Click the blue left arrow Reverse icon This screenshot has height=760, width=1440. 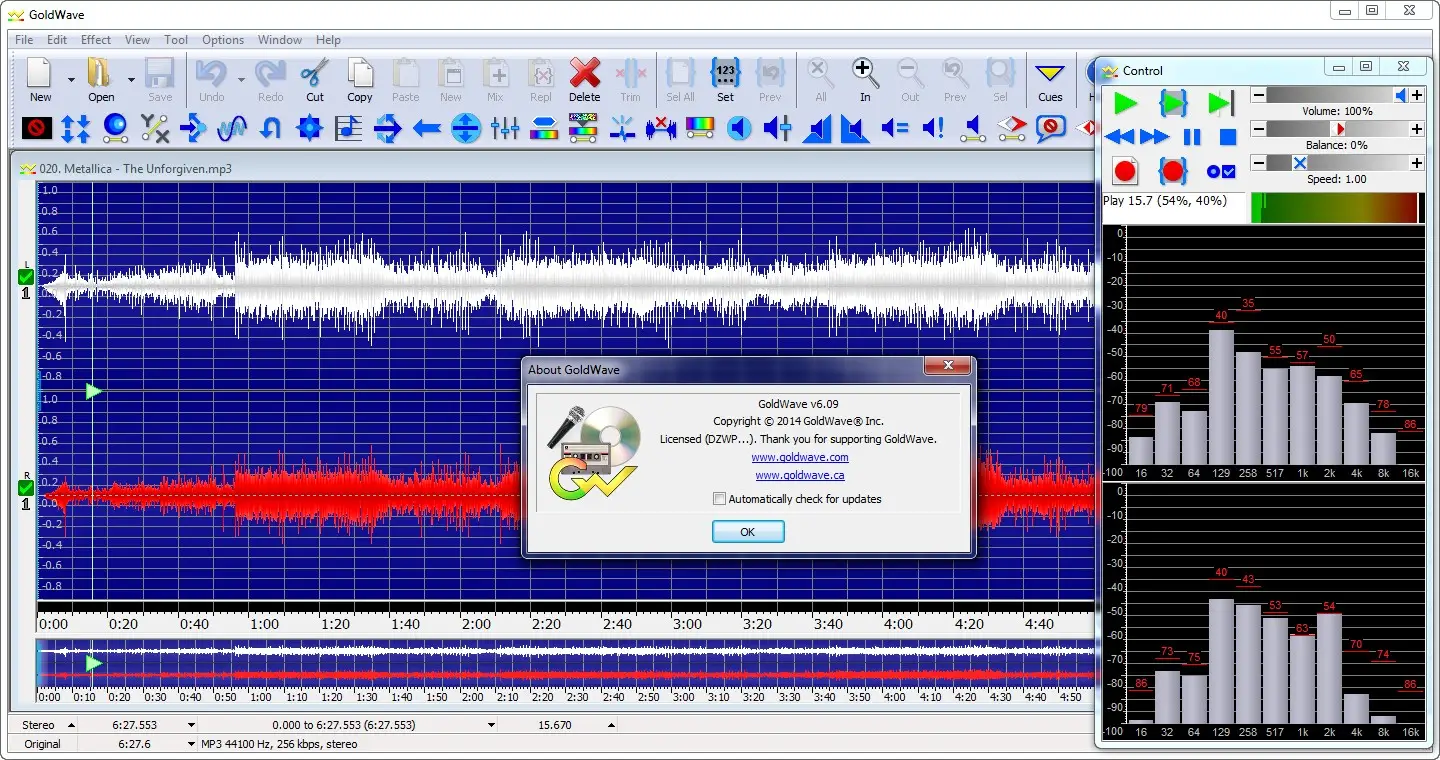(427, 128)
